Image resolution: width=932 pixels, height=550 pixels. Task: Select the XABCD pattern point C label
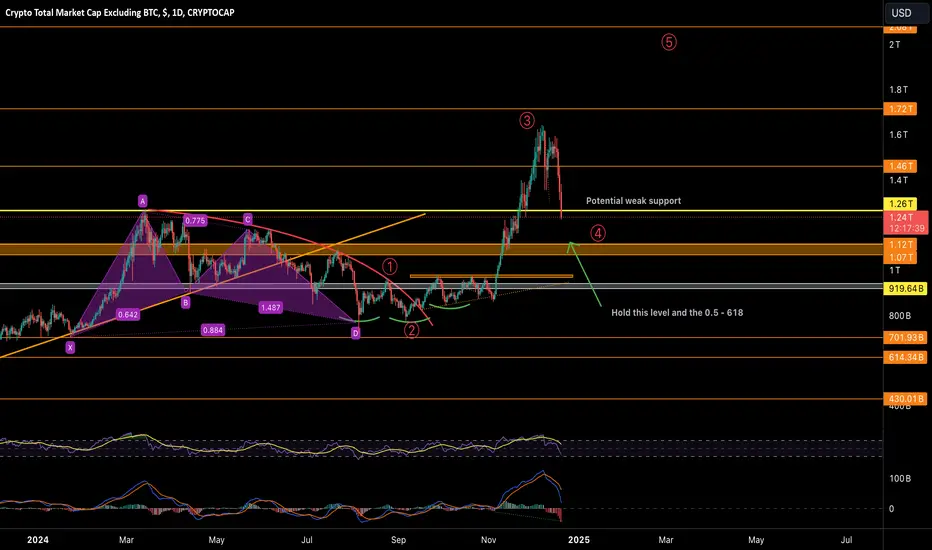(247, 220)
